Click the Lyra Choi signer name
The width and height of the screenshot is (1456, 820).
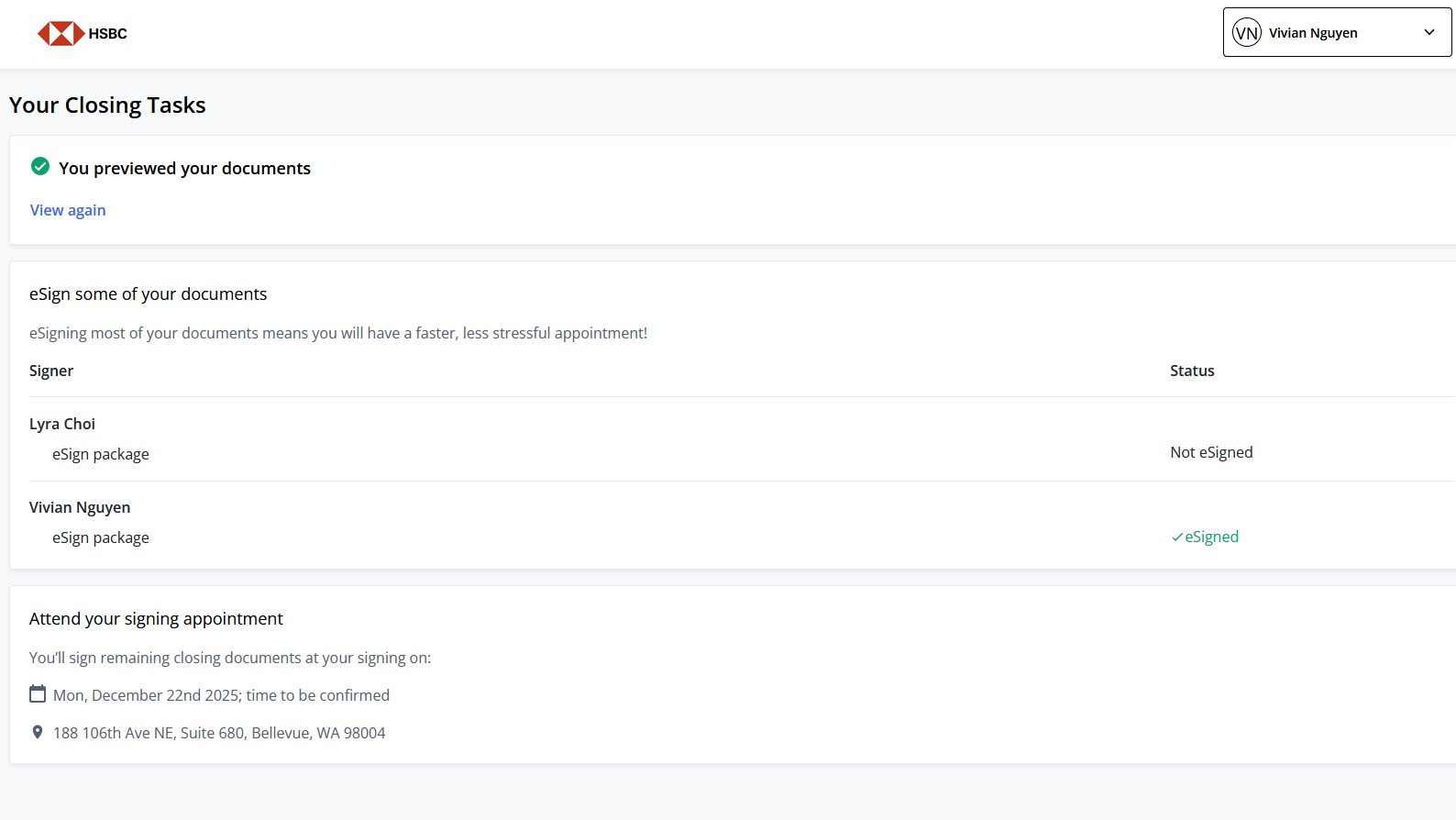(62, 424)
